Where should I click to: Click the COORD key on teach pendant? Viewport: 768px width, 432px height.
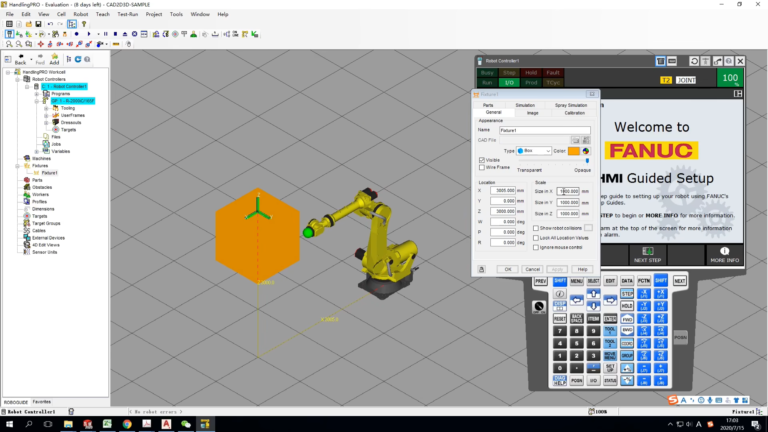[x=627, y=343]
